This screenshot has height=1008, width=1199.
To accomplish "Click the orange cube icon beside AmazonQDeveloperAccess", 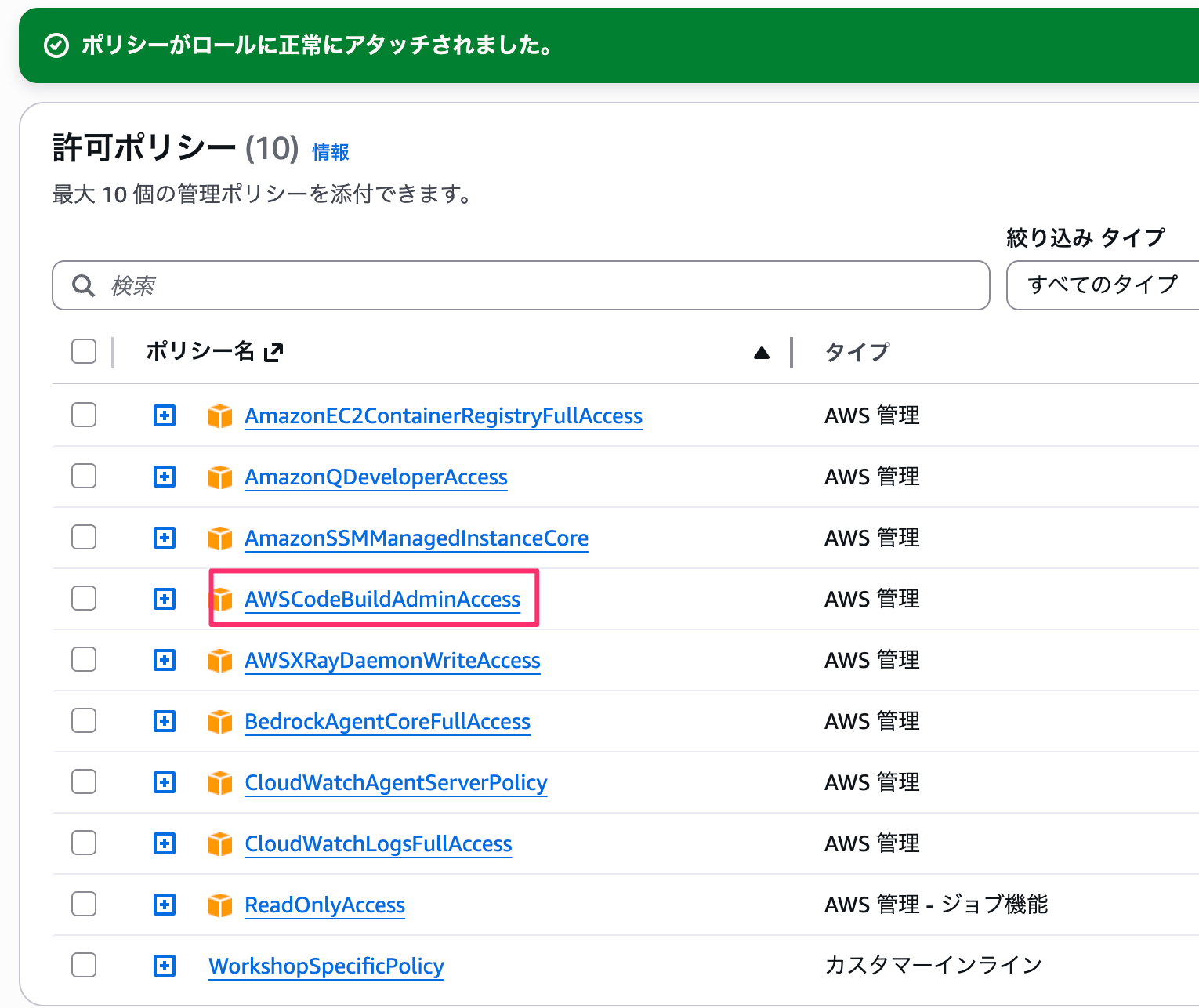I will point(219,477).
